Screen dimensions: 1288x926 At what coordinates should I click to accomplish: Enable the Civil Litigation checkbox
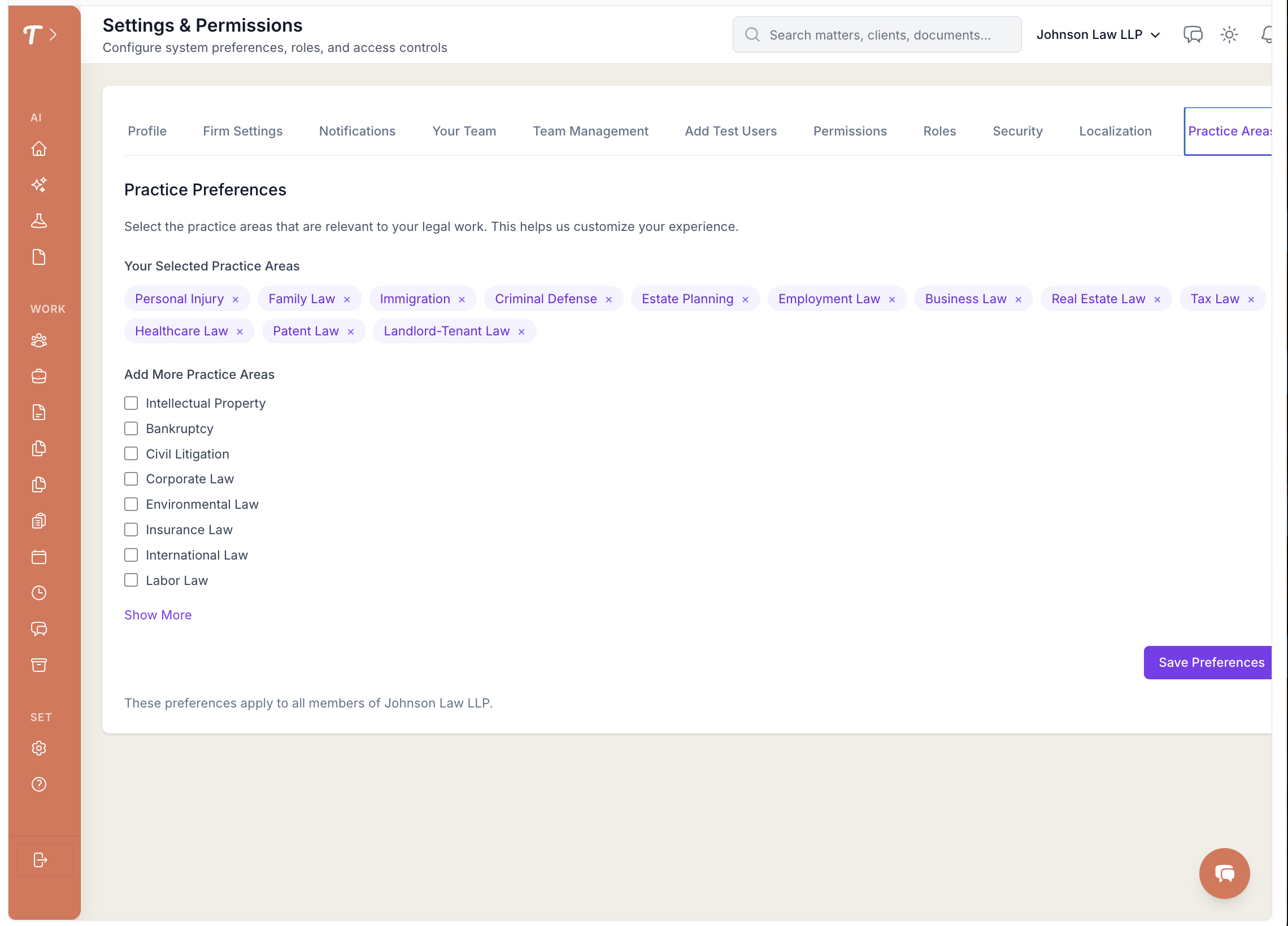coord(131,453)
